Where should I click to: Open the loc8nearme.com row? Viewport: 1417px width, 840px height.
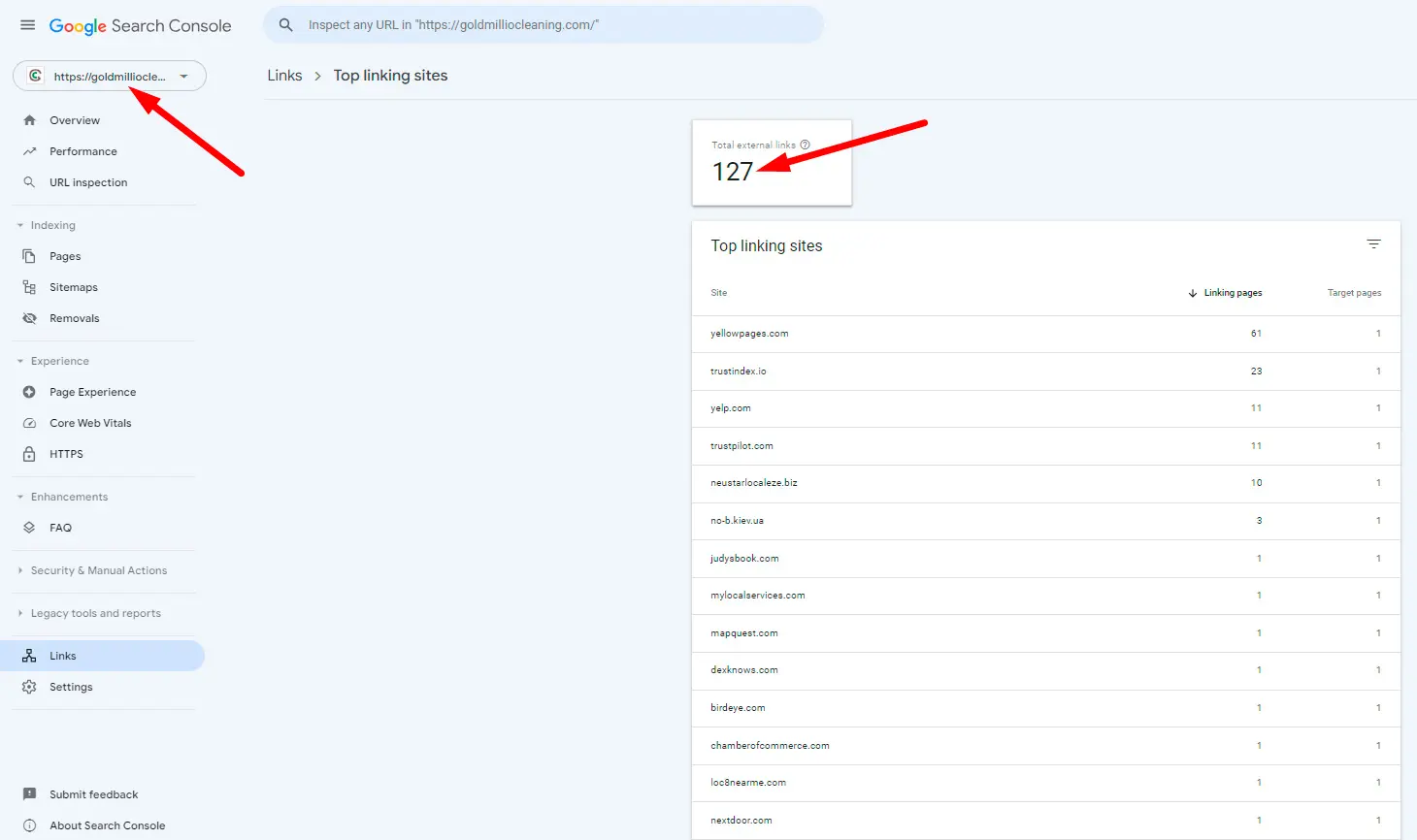1046,783
